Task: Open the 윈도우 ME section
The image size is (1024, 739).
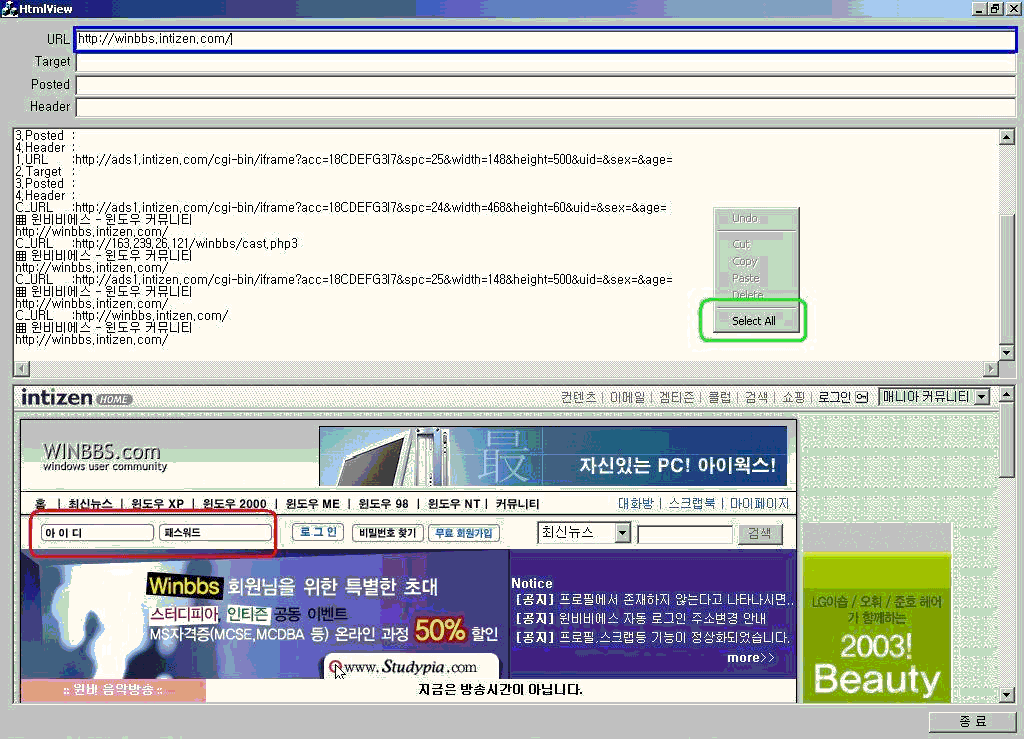Action: (x=313, y=504)
